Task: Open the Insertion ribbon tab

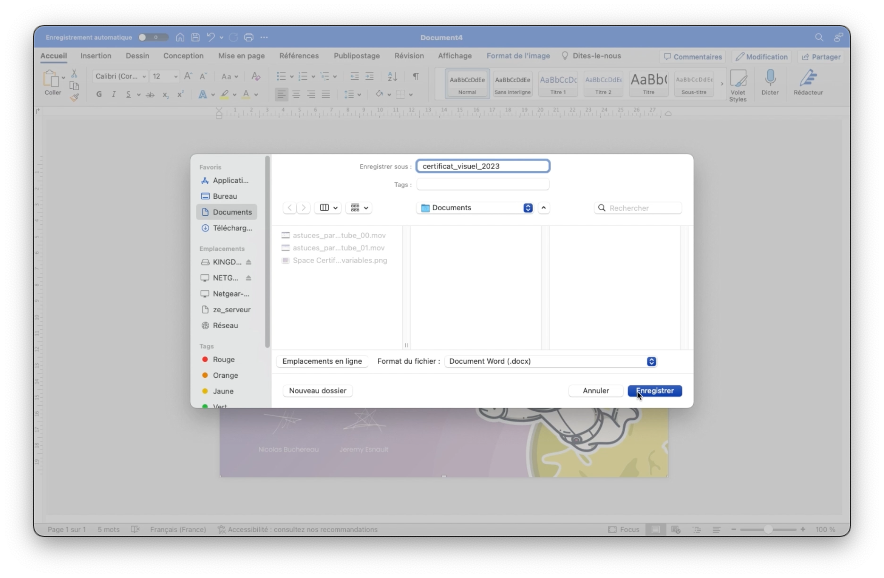Action: [96, 56]
